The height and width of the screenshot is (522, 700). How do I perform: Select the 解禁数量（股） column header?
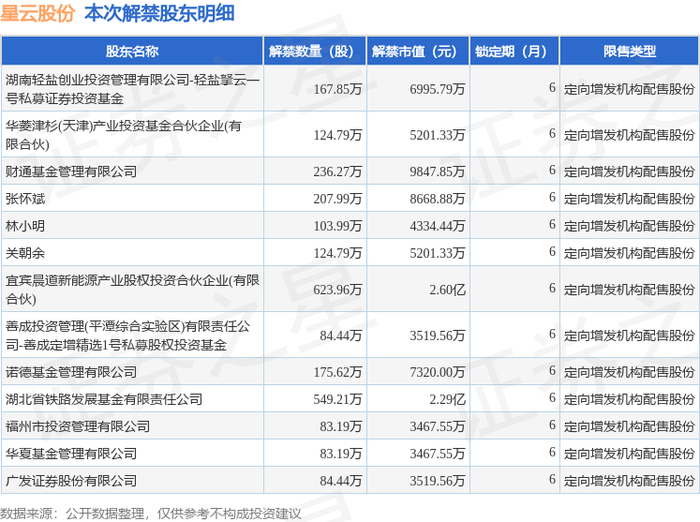click(314, 51)
